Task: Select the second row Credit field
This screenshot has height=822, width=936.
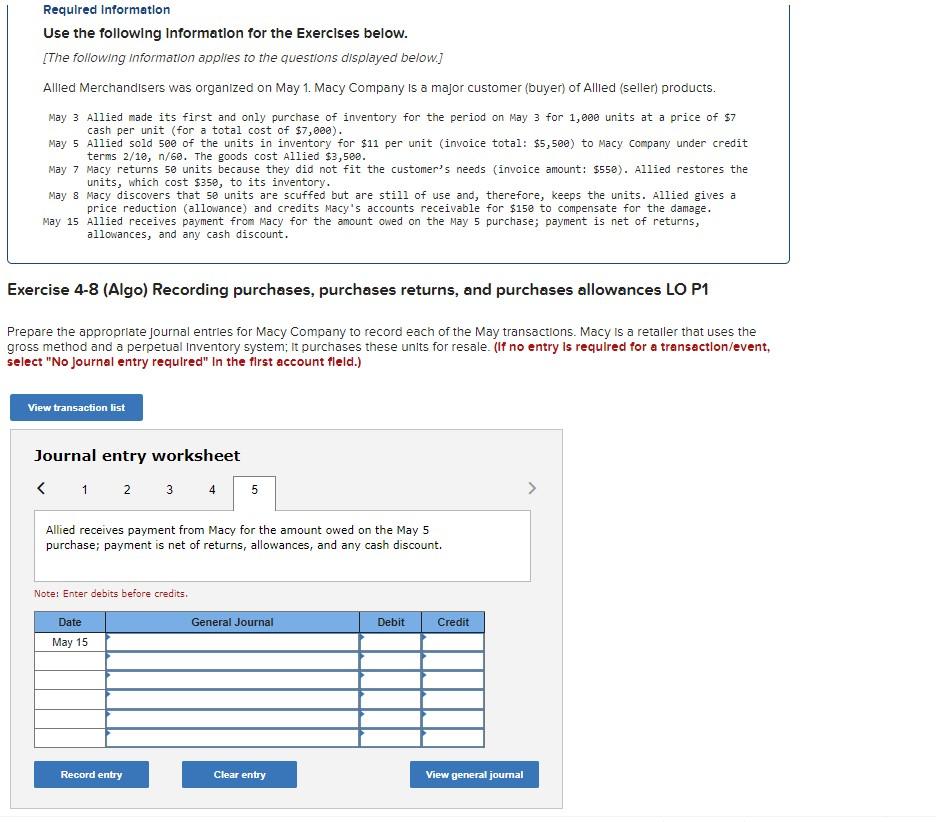Action: click(453, 661)
